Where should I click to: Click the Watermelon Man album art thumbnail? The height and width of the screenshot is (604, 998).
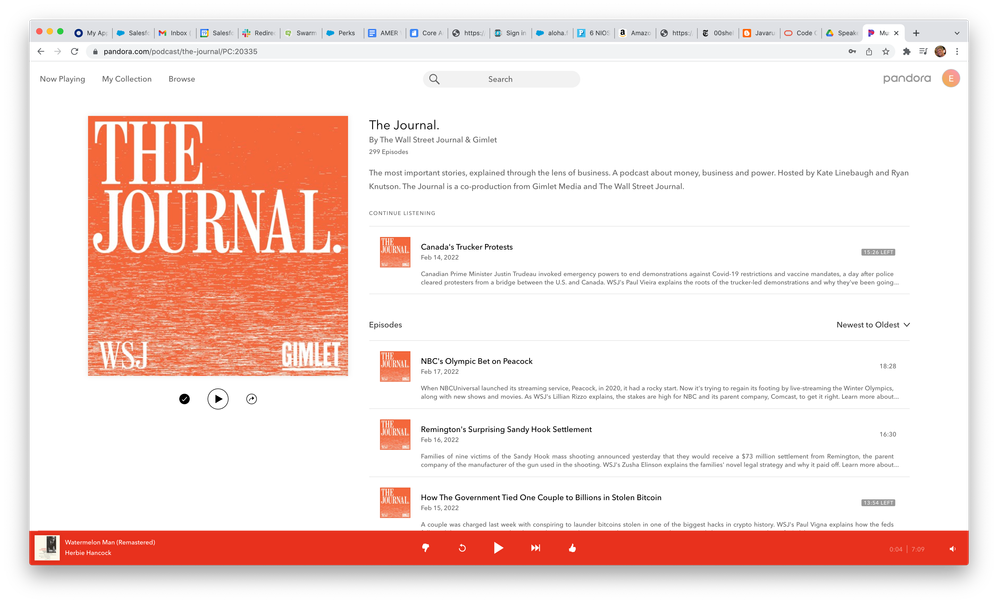point(47,548)
